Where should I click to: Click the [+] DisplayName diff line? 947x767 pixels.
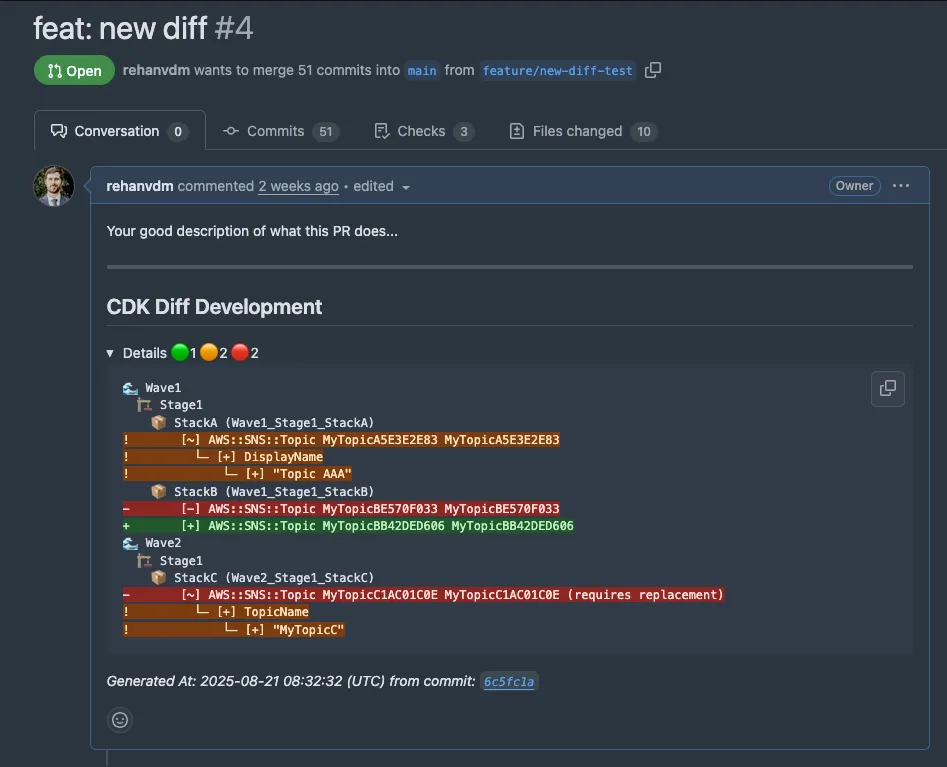223,457
